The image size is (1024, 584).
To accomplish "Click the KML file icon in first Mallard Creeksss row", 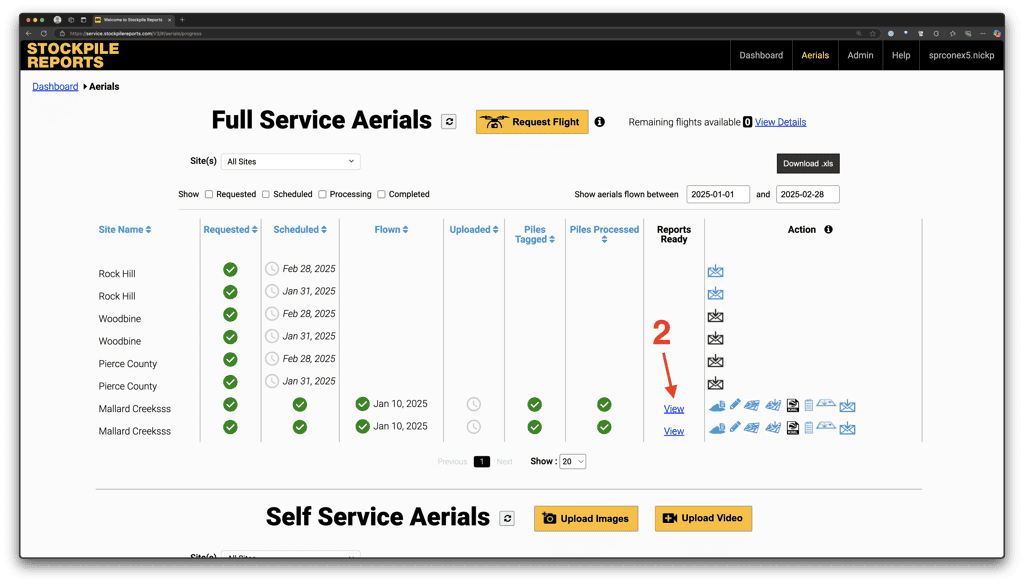I will (792, 405).
